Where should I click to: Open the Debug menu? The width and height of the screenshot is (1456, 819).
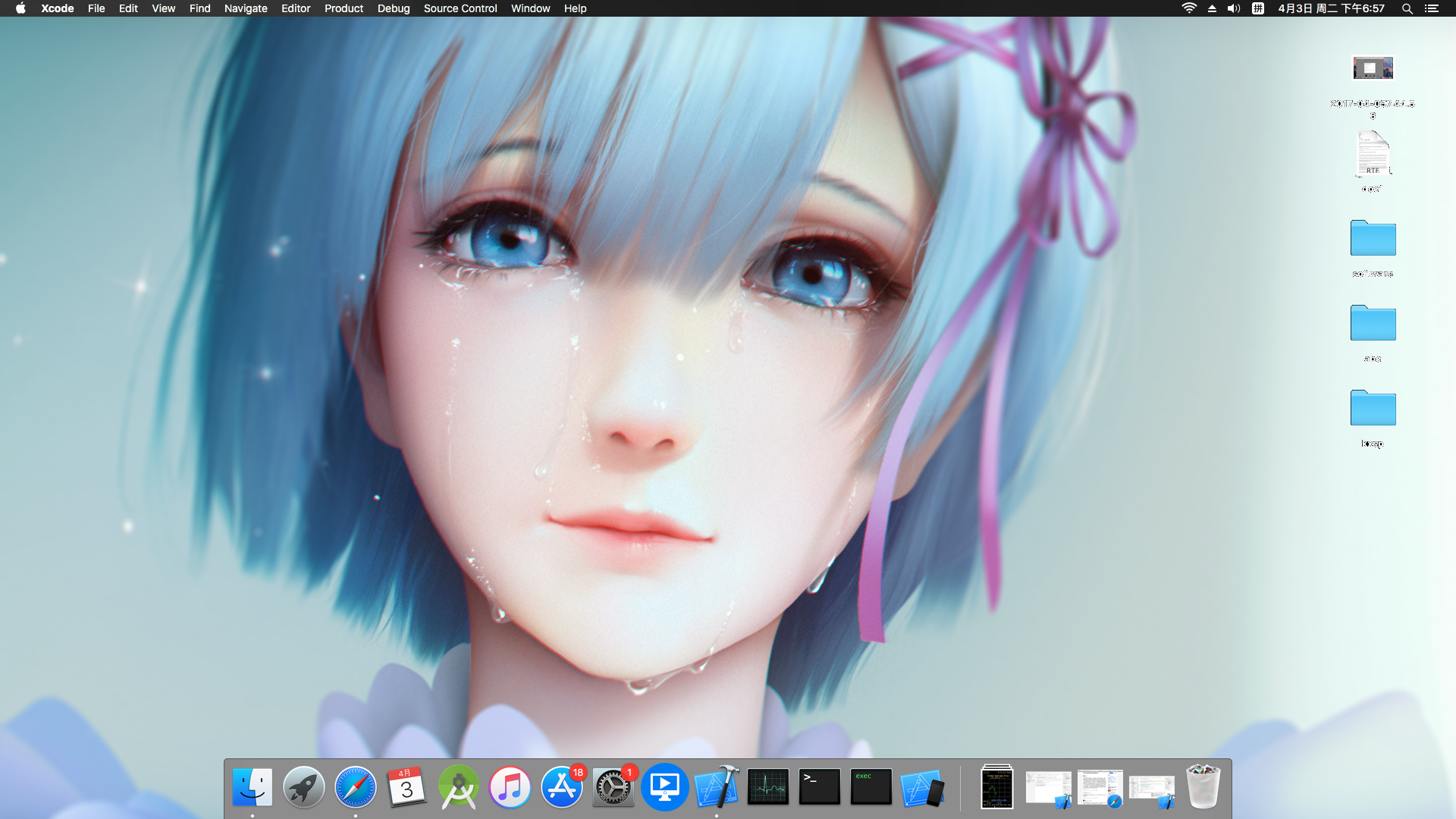[x=394, y=8]
